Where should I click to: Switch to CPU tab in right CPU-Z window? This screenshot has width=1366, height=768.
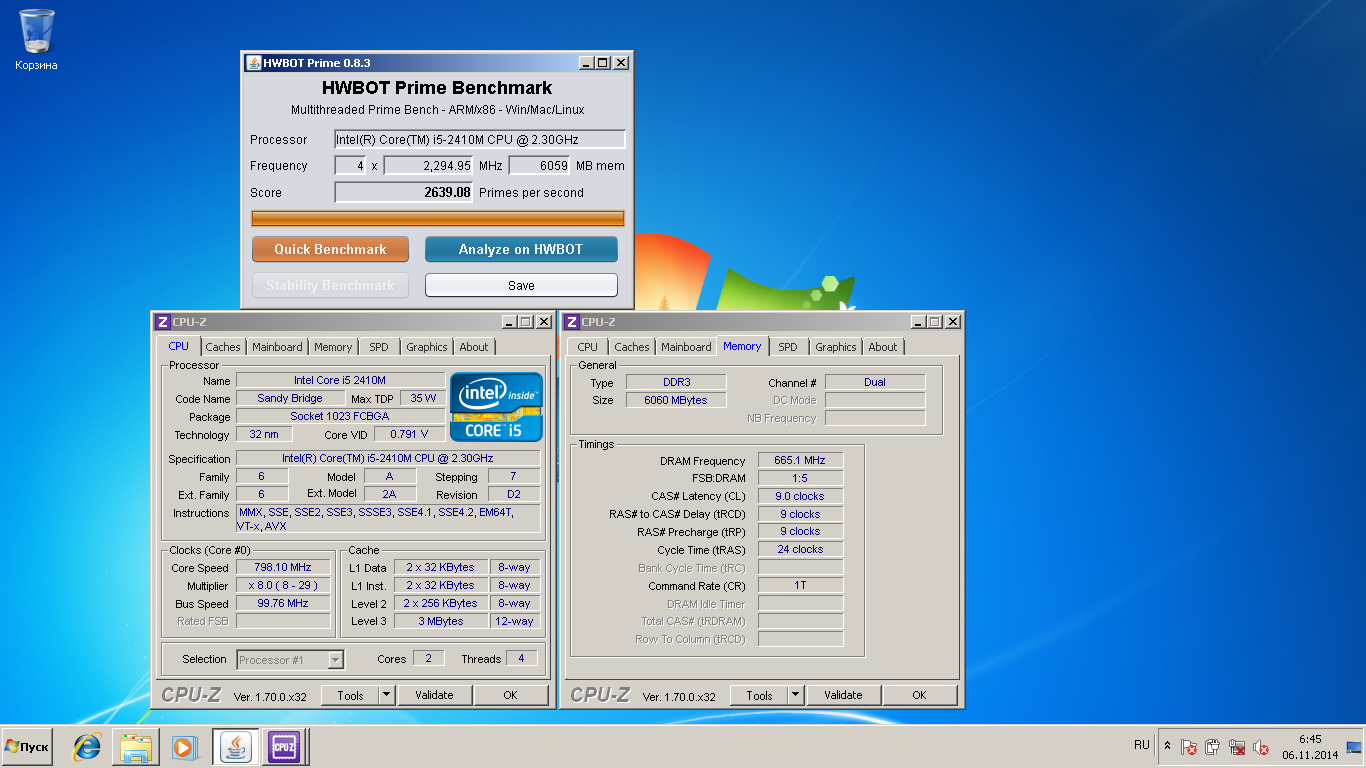pos(588,347)
